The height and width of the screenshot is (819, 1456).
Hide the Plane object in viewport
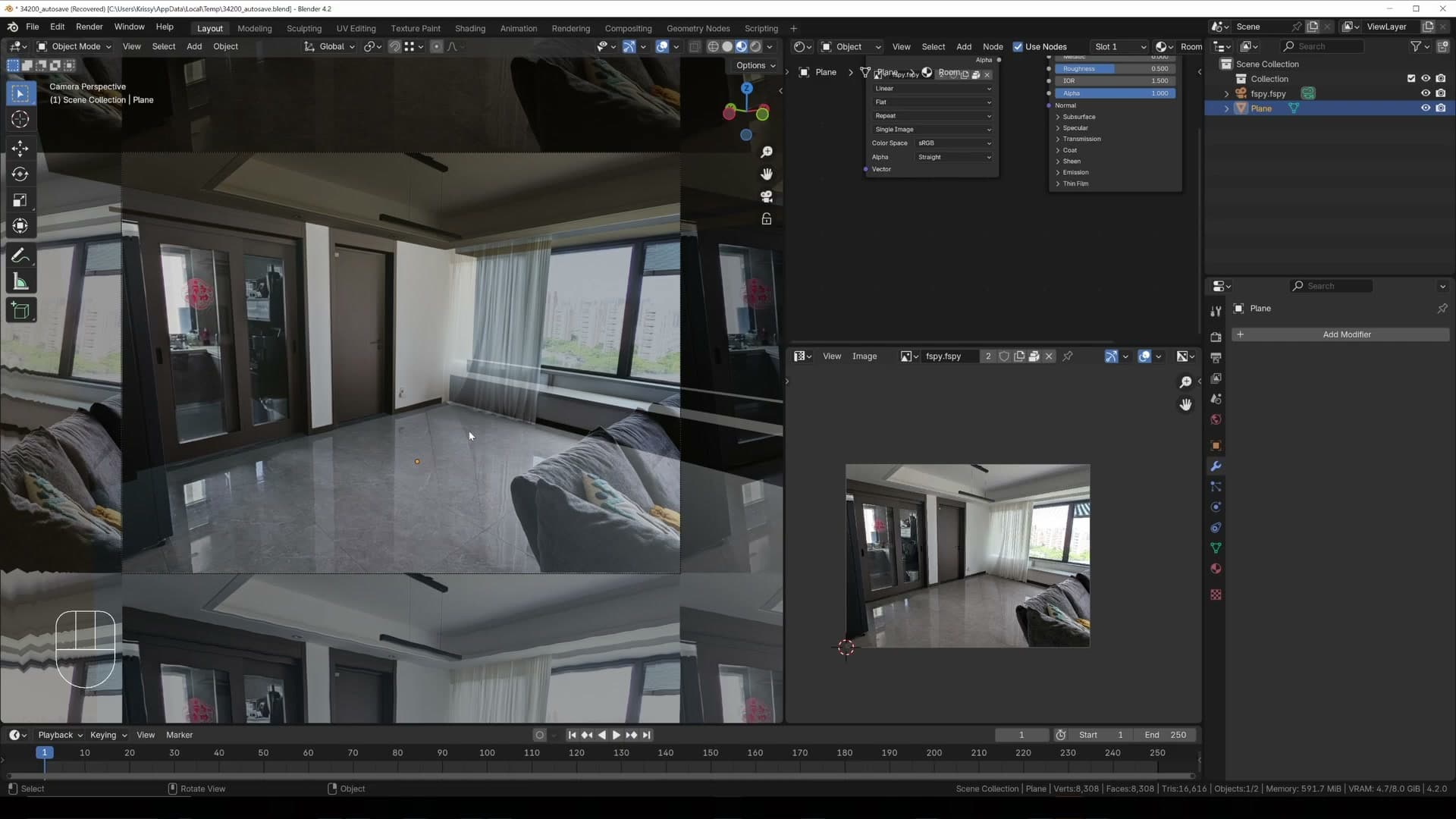[x=1426, y=108]
